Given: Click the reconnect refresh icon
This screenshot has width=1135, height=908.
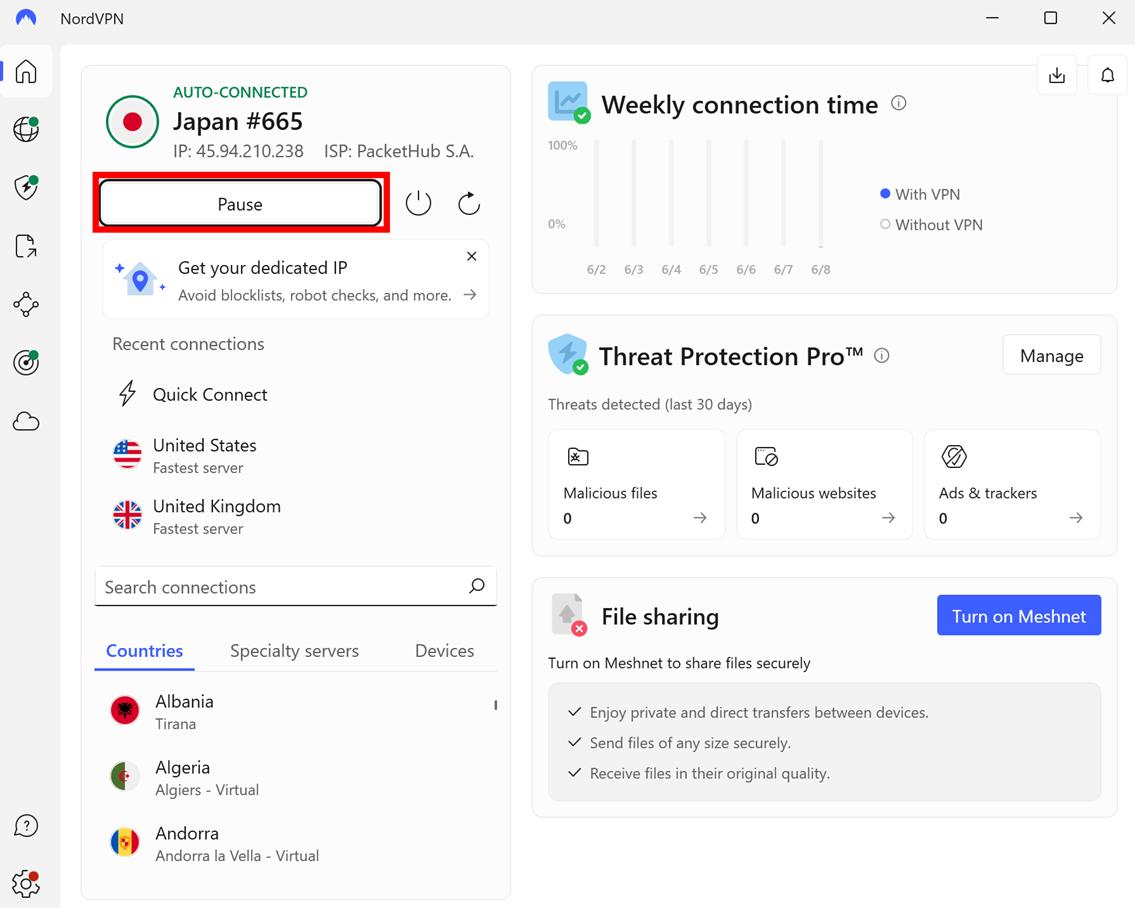Looking at the screenshot, I should pyautogui.click(x=469, y=203).
